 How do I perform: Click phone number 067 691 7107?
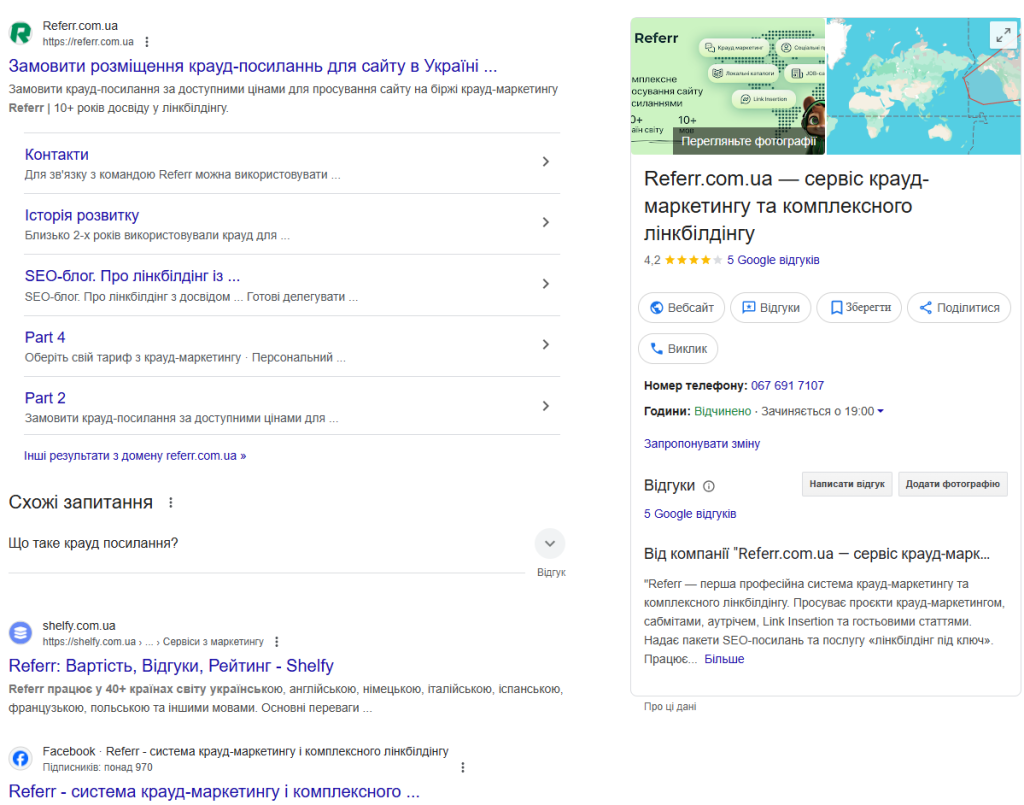788,386
